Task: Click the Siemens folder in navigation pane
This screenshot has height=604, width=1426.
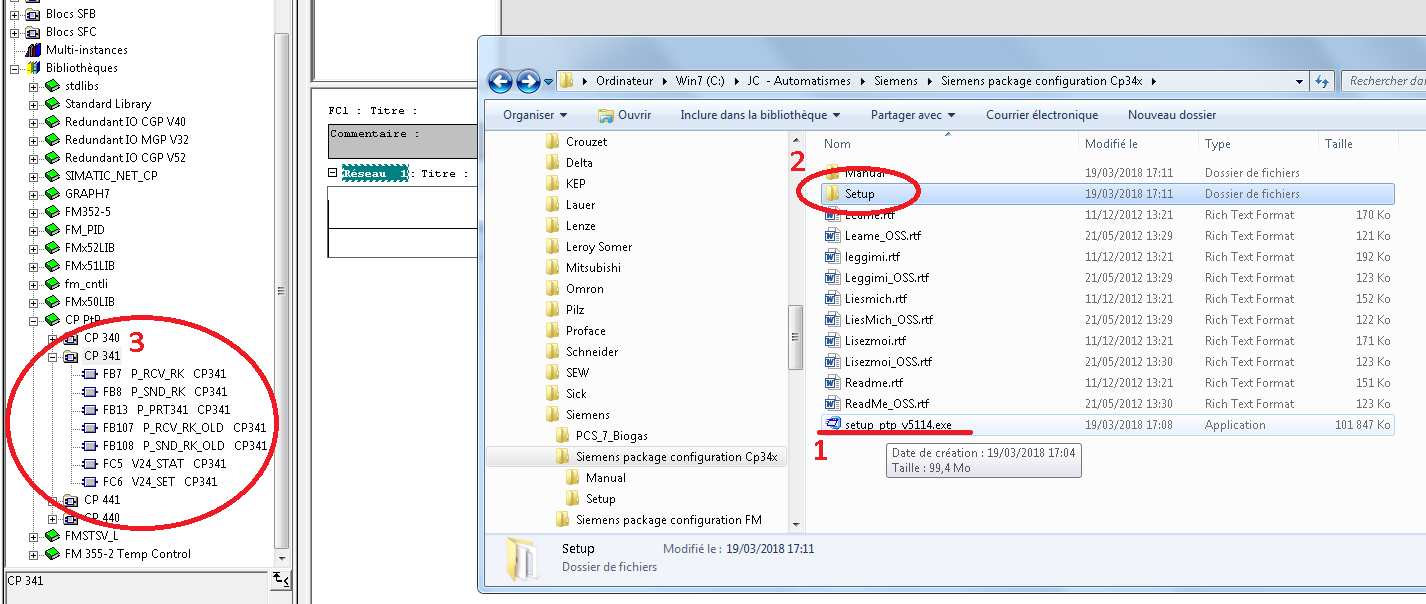Action: 587,415
